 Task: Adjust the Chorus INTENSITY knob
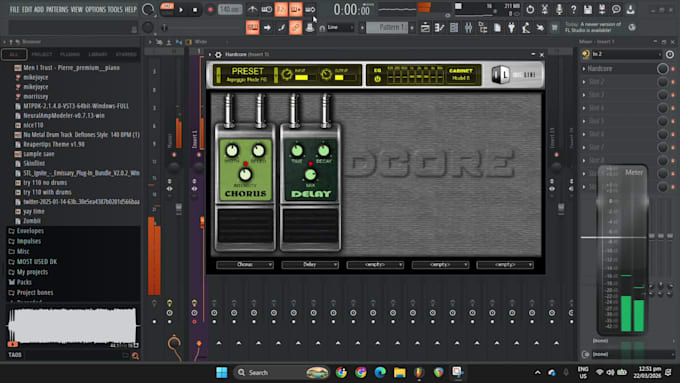[245, 174]
